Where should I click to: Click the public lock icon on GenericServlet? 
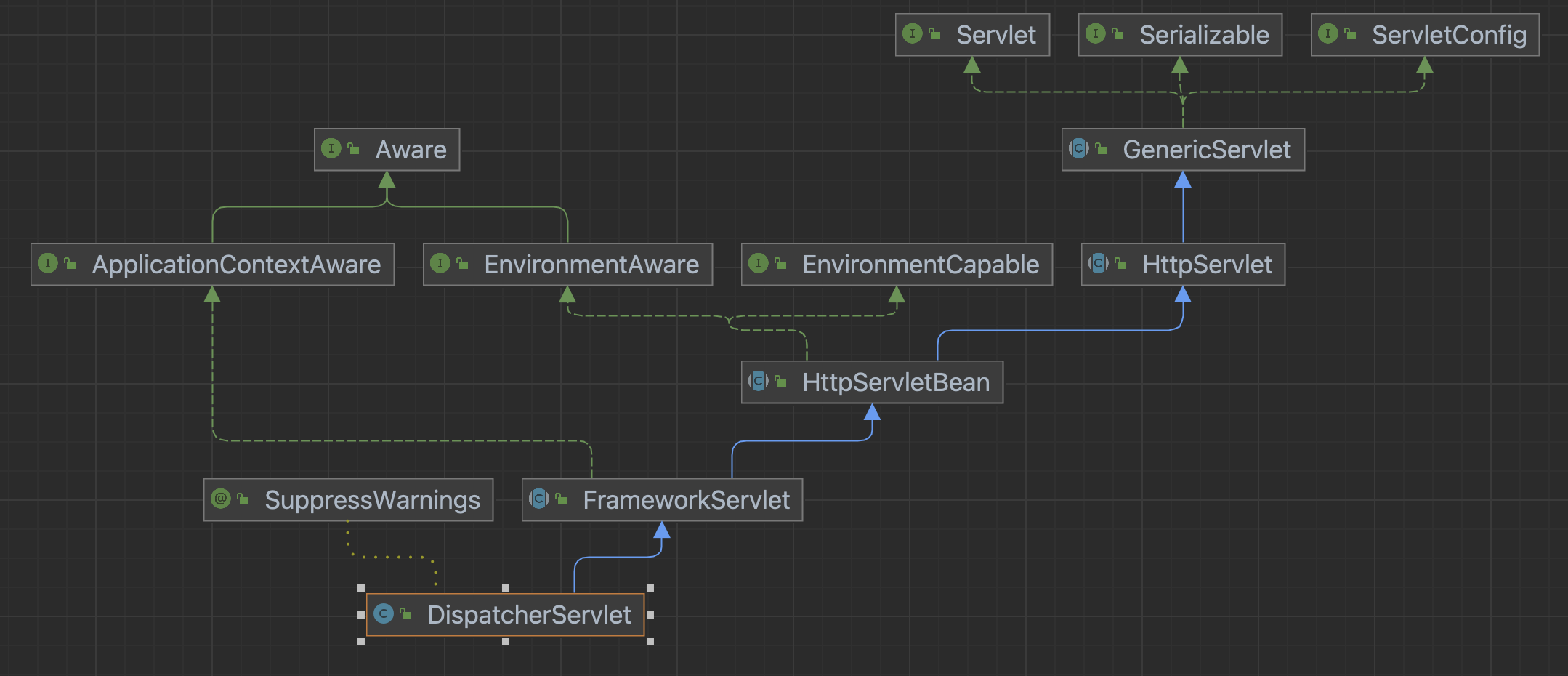coord(1101,148)
